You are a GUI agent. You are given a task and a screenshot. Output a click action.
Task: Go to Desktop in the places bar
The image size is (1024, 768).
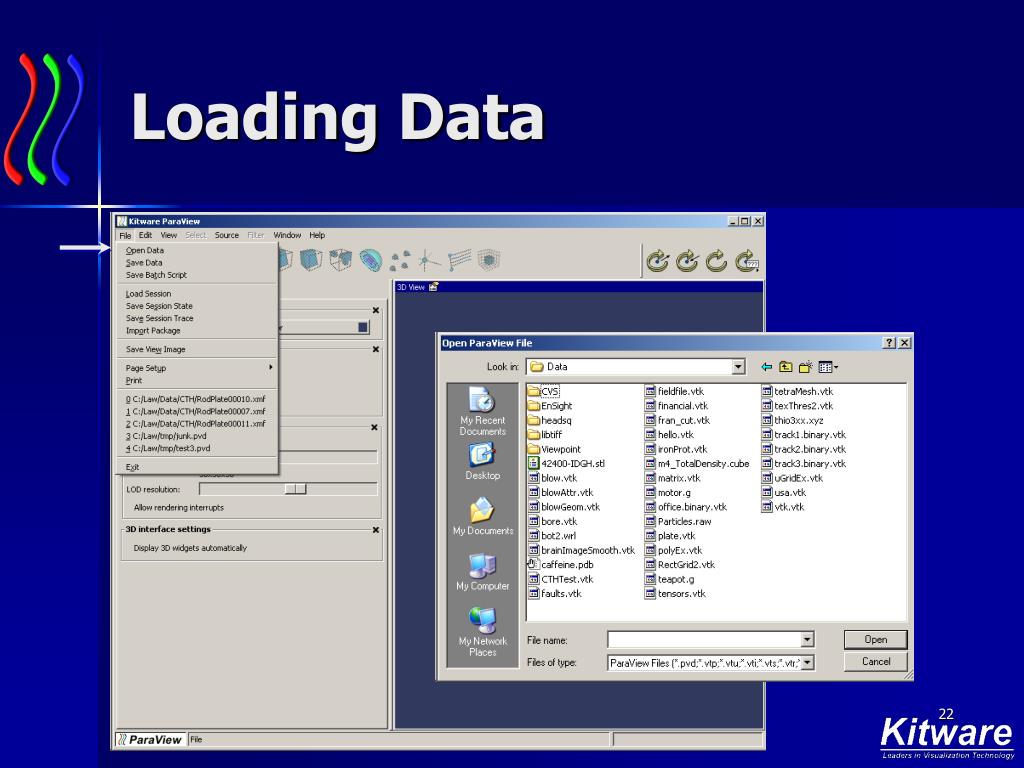pos(482,462)
